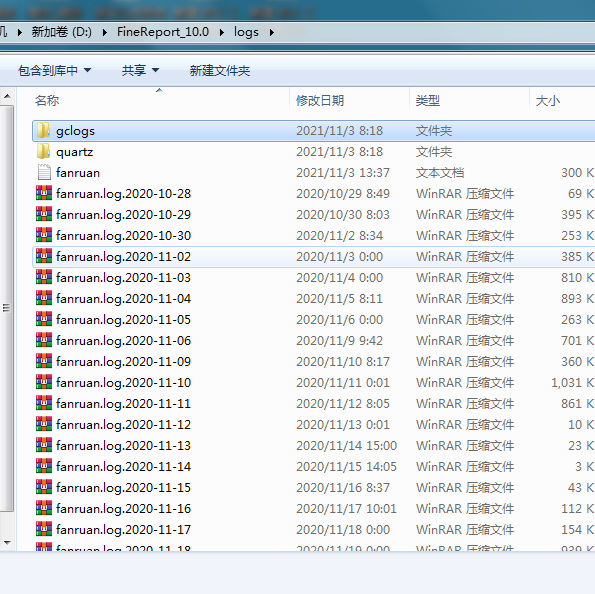
Task: Navigate to FineReport_10.0 in address bar
Action: [x=163, y=32]
